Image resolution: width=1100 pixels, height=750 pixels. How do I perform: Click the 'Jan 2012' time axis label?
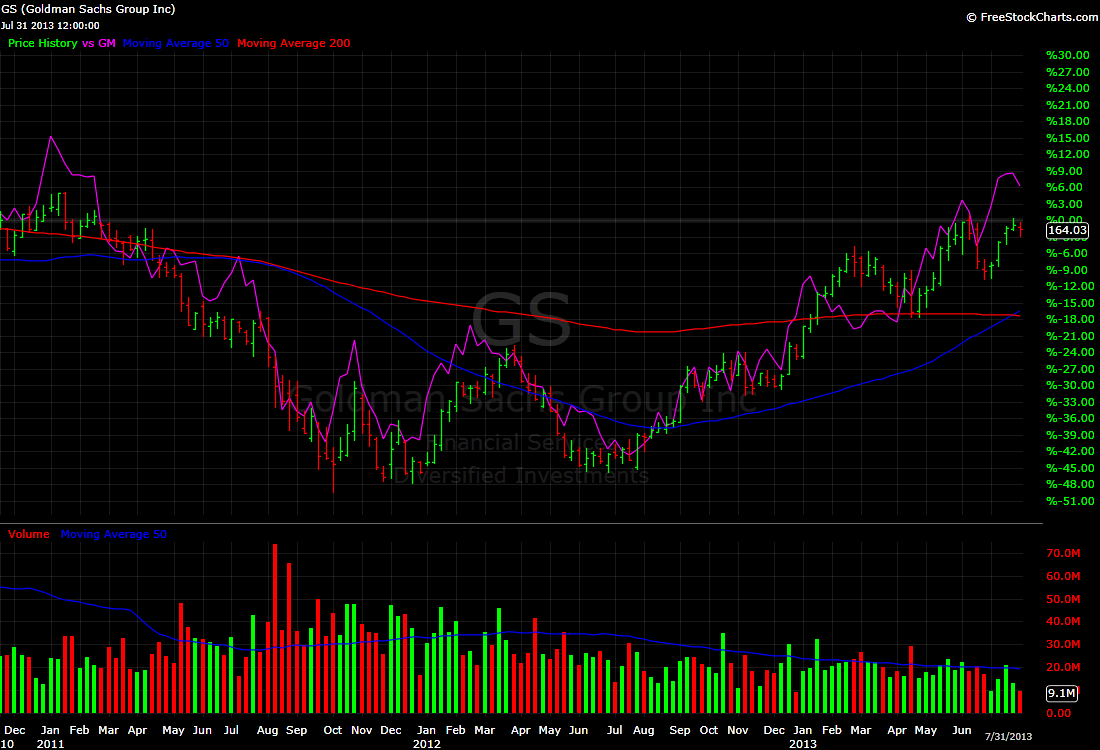click(x=427, y=737)
